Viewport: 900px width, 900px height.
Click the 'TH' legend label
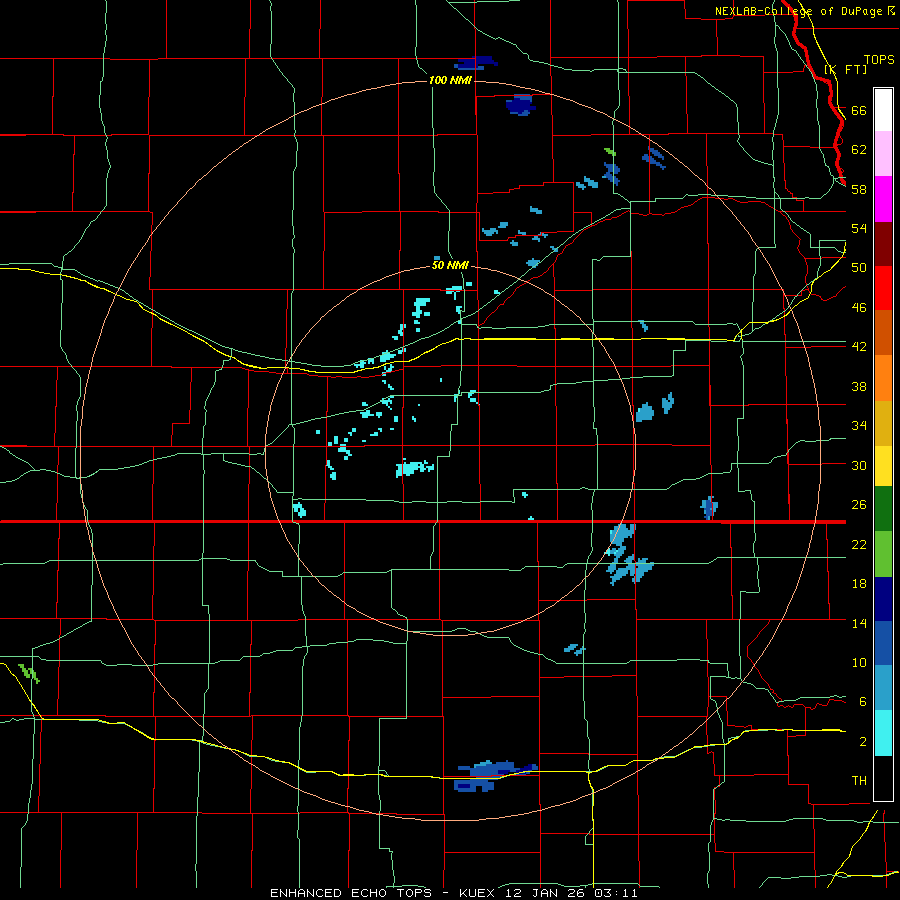click(859, 781)
